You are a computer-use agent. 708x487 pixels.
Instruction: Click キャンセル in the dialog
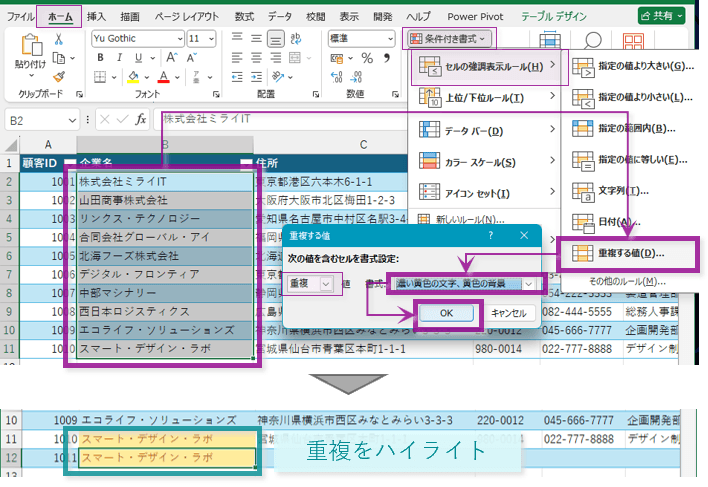(x=509, y=313)
